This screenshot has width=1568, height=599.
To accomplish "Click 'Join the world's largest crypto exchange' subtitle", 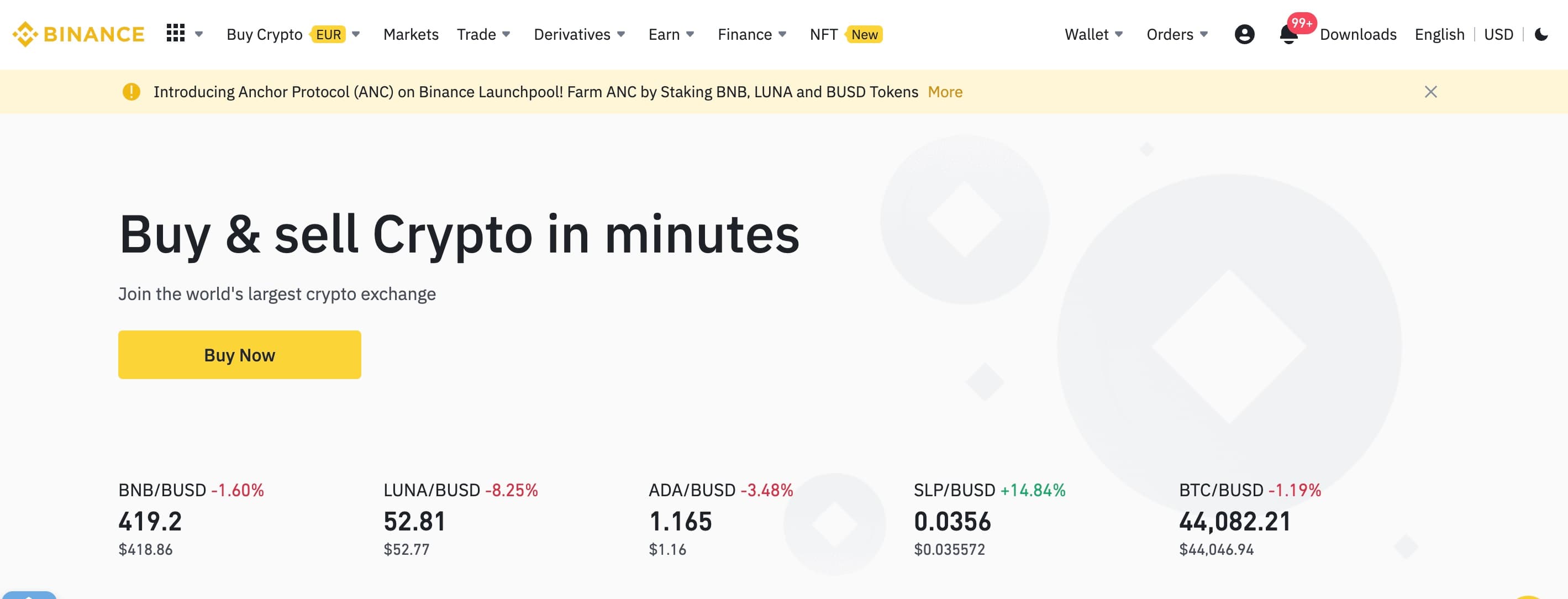I will (x=277, y=294).
